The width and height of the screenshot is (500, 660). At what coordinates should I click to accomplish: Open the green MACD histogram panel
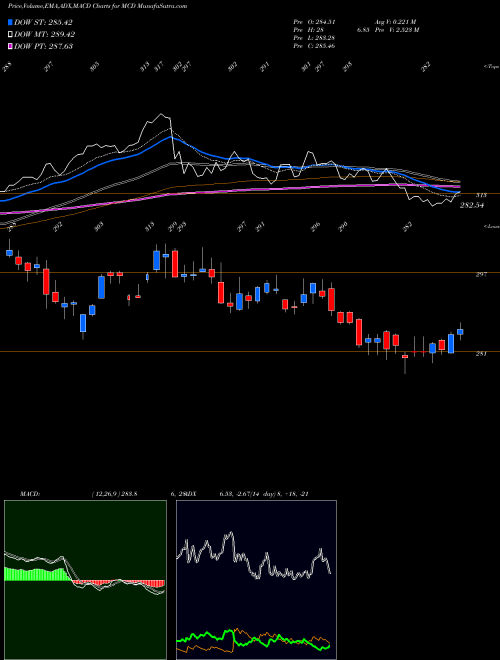(x=85, y=580)
